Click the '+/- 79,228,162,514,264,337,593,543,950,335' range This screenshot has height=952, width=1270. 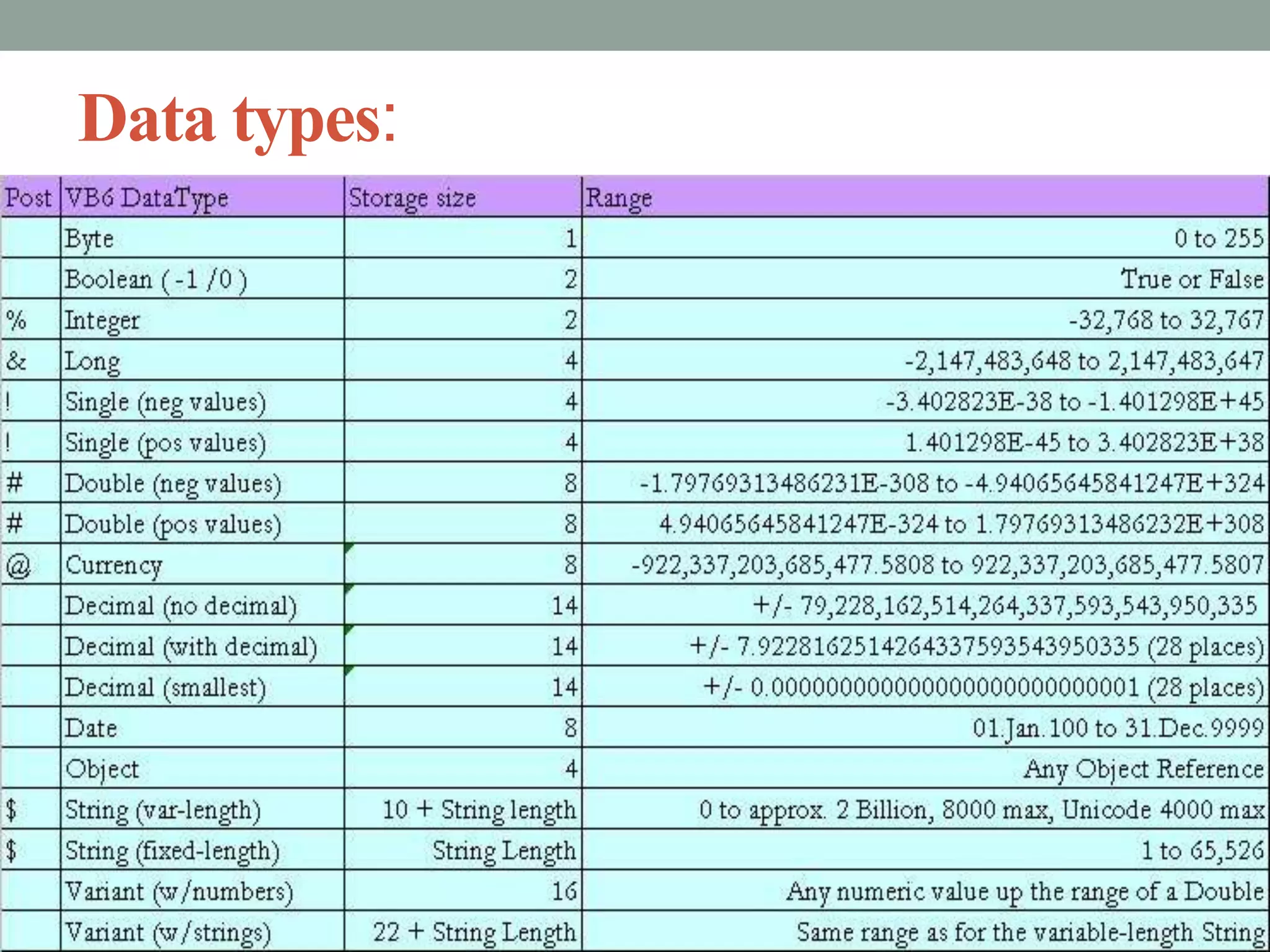[1005, 606]
